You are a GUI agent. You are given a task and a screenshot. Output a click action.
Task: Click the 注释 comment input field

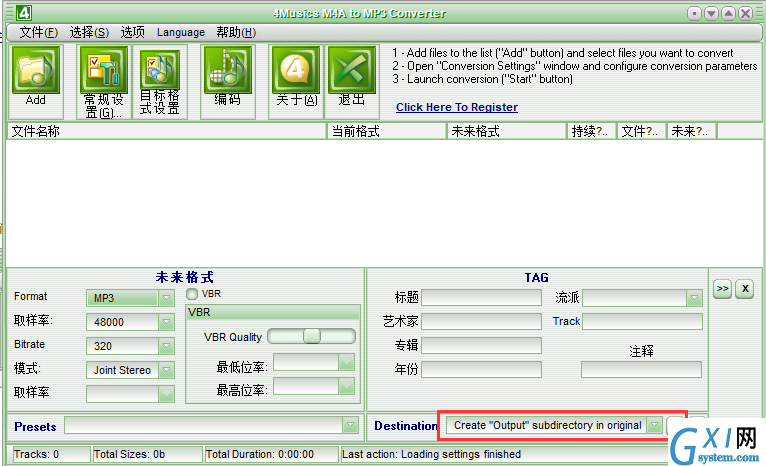tap(641, 369)
